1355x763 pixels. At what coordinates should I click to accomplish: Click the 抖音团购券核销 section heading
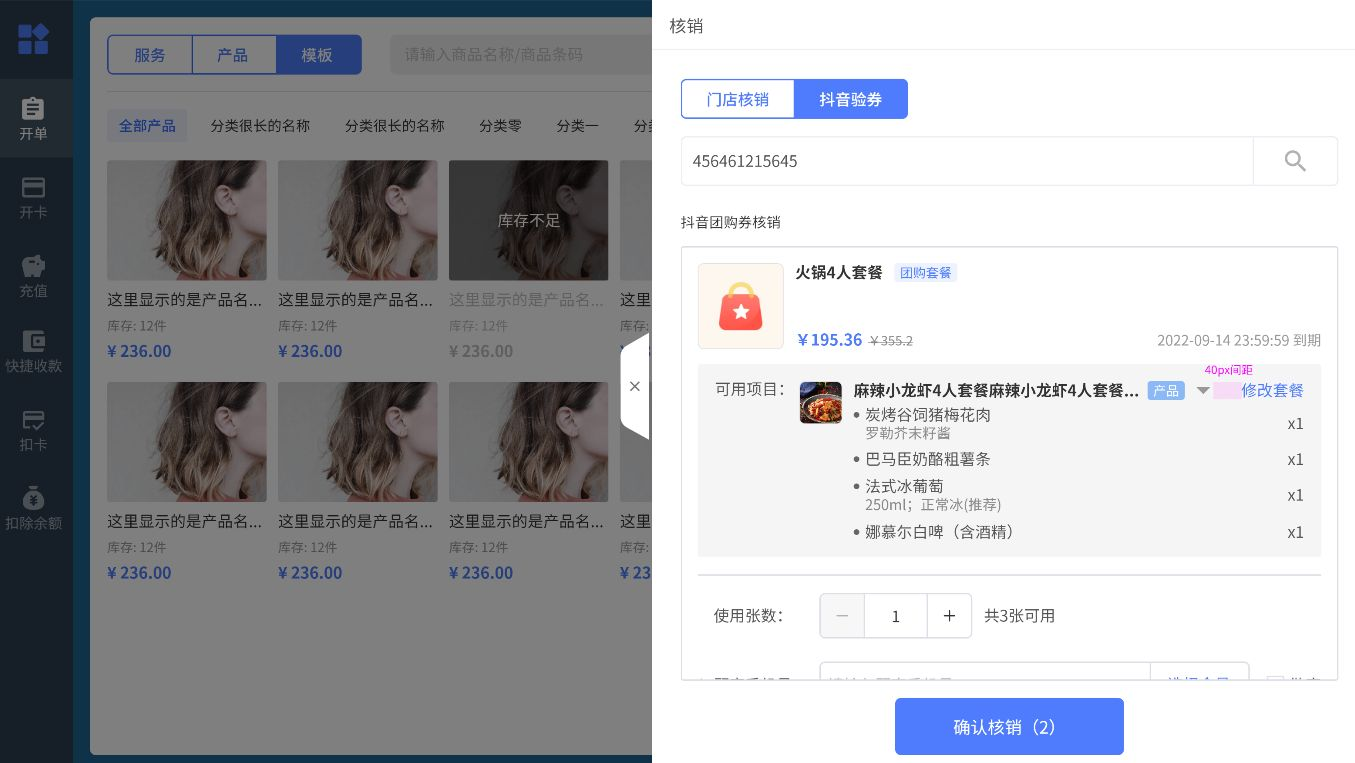(x=730, y=222)
